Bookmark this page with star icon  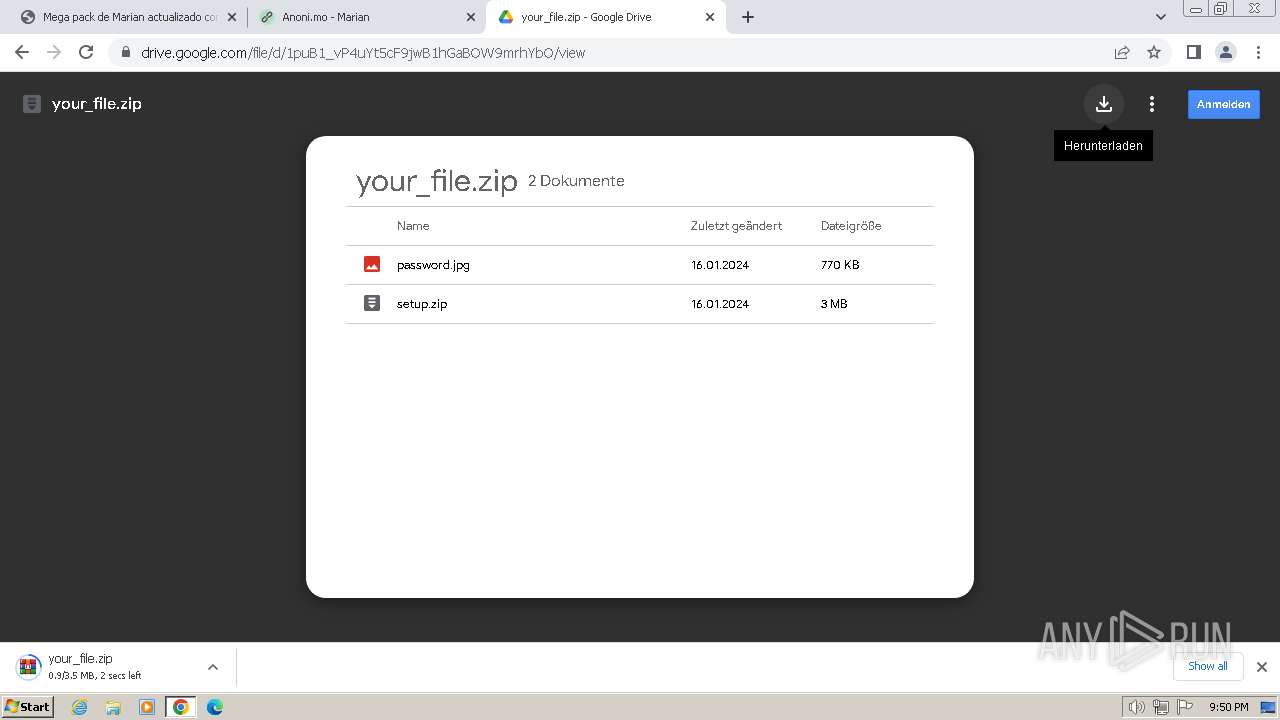[1154, 52]
